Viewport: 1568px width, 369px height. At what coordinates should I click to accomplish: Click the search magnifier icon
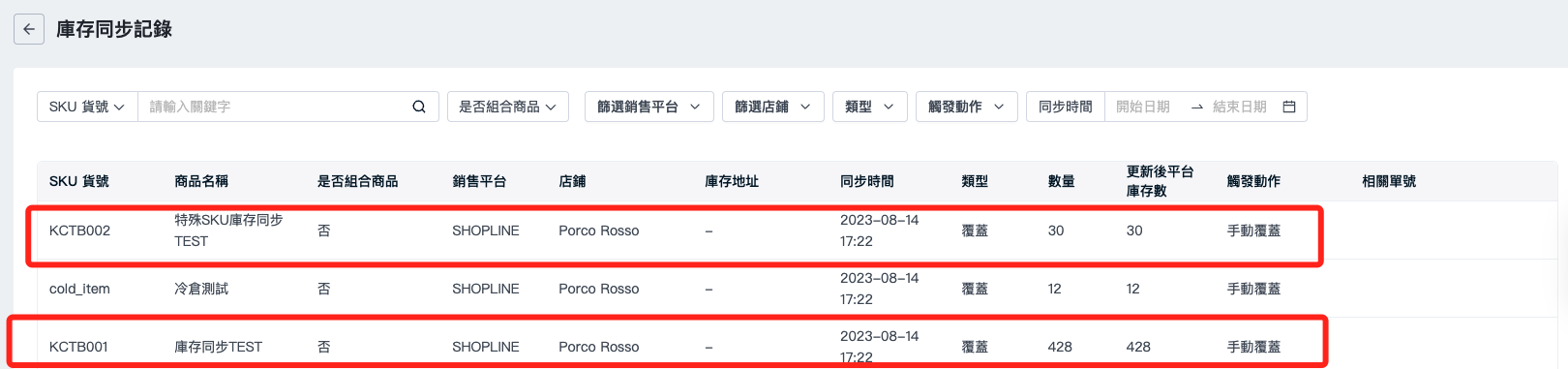pos(419,107)
